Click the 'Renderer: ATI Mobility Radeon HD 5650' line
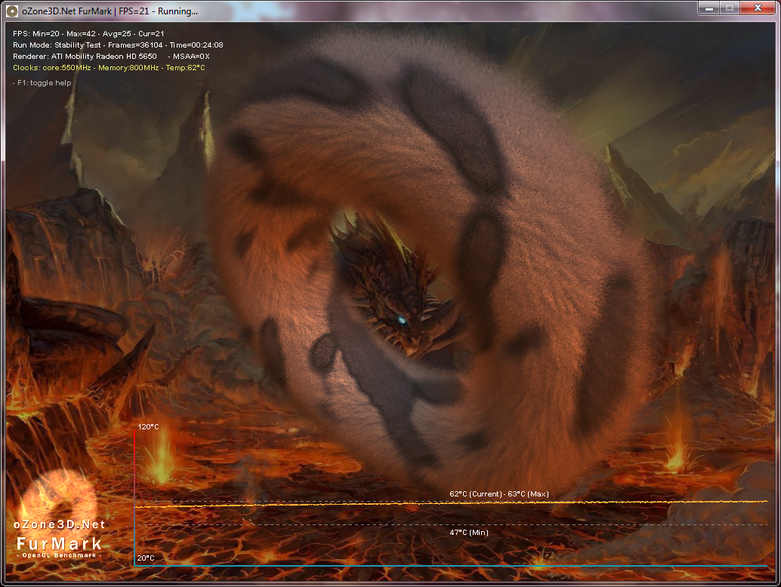This screenshot has width=781, height=587. (x=111, y=56)
